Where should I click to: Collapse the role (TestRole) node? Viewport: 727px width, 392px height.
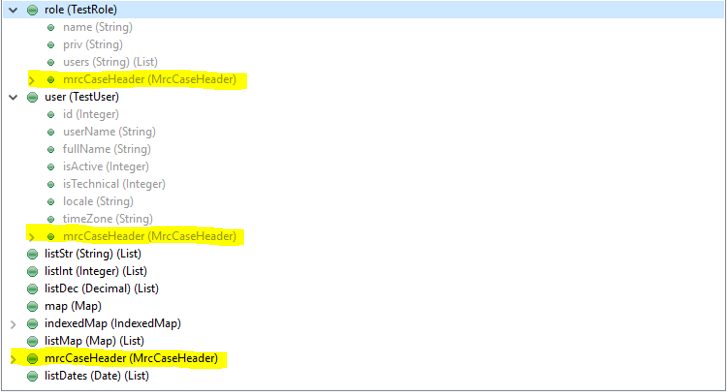coord(13,10)
